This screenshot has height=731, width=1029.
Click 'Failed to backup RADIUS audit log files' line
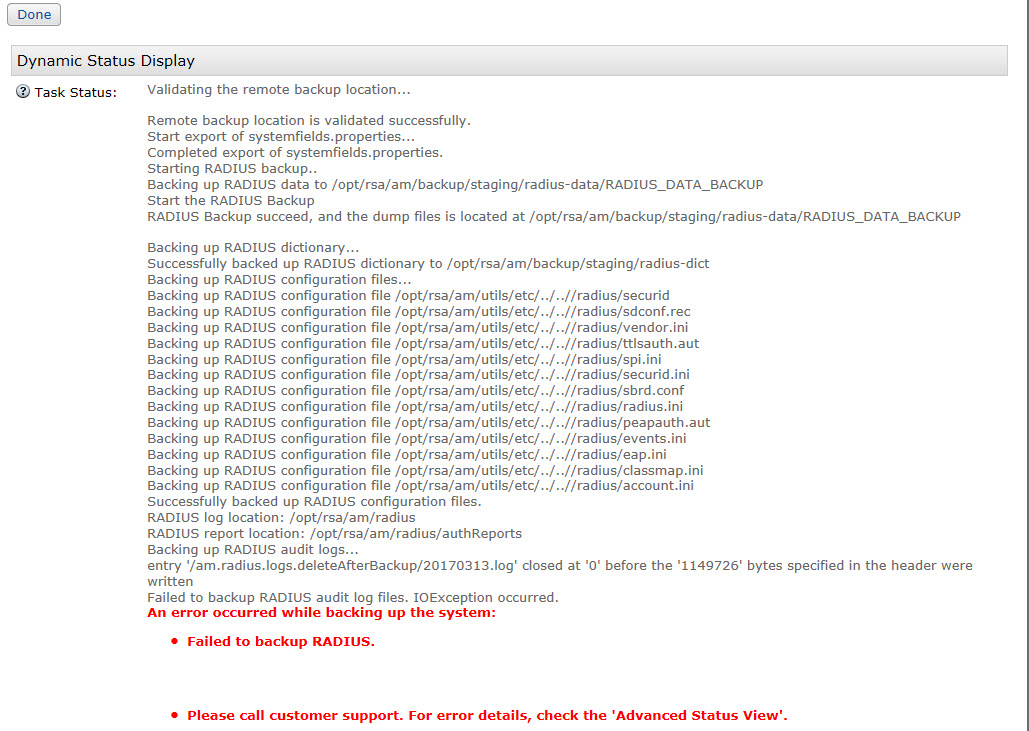(352, 598)
